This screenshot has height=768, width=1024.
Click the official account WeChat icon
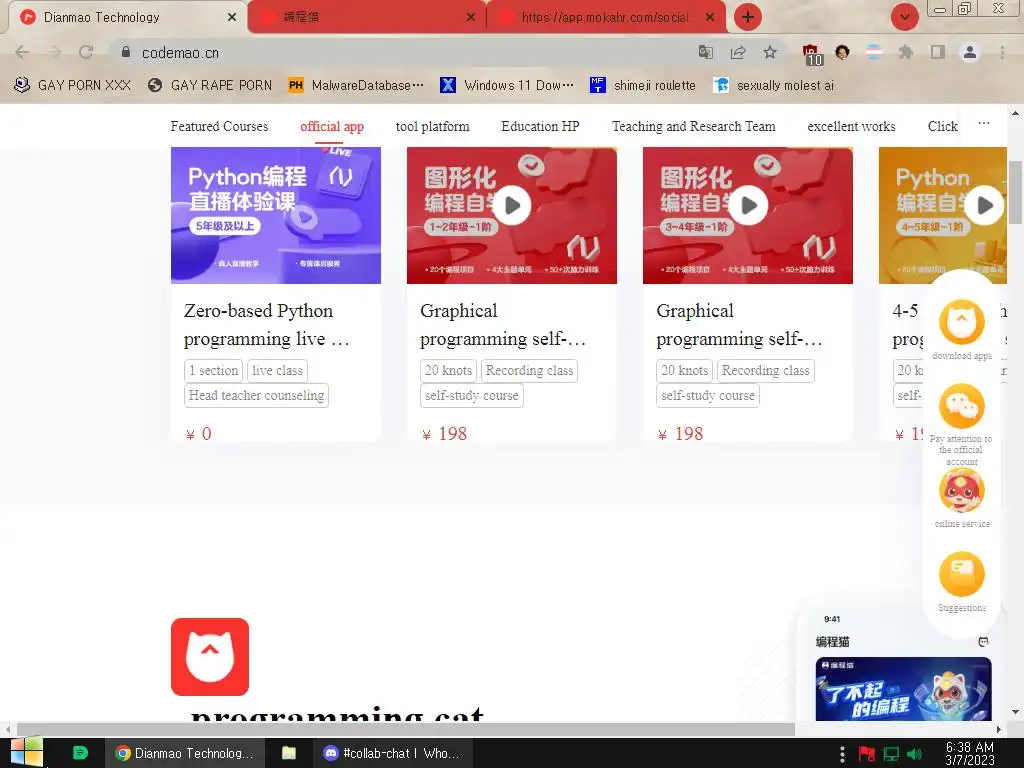point(961,406)
